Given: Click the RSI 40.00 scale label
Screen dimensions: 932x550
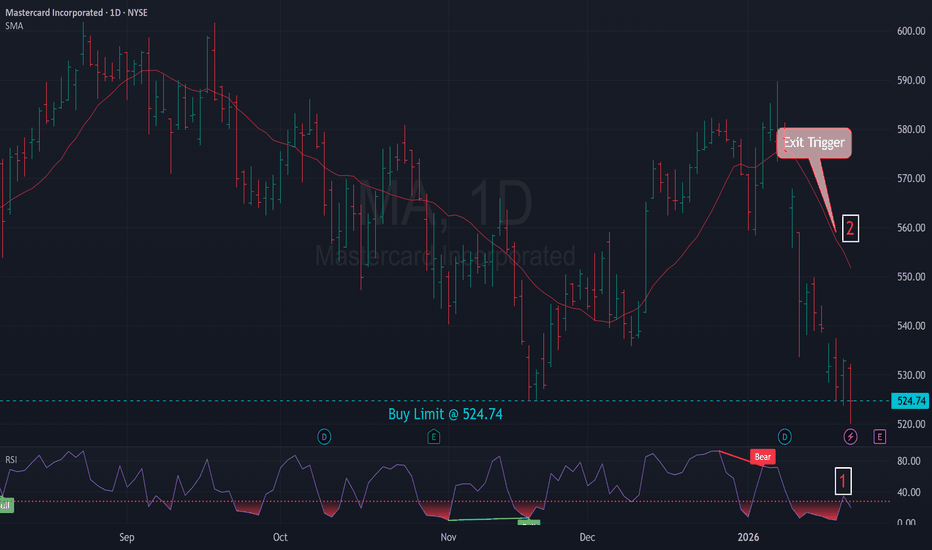Looking at the screenshot, I should [x=908, y=492].
